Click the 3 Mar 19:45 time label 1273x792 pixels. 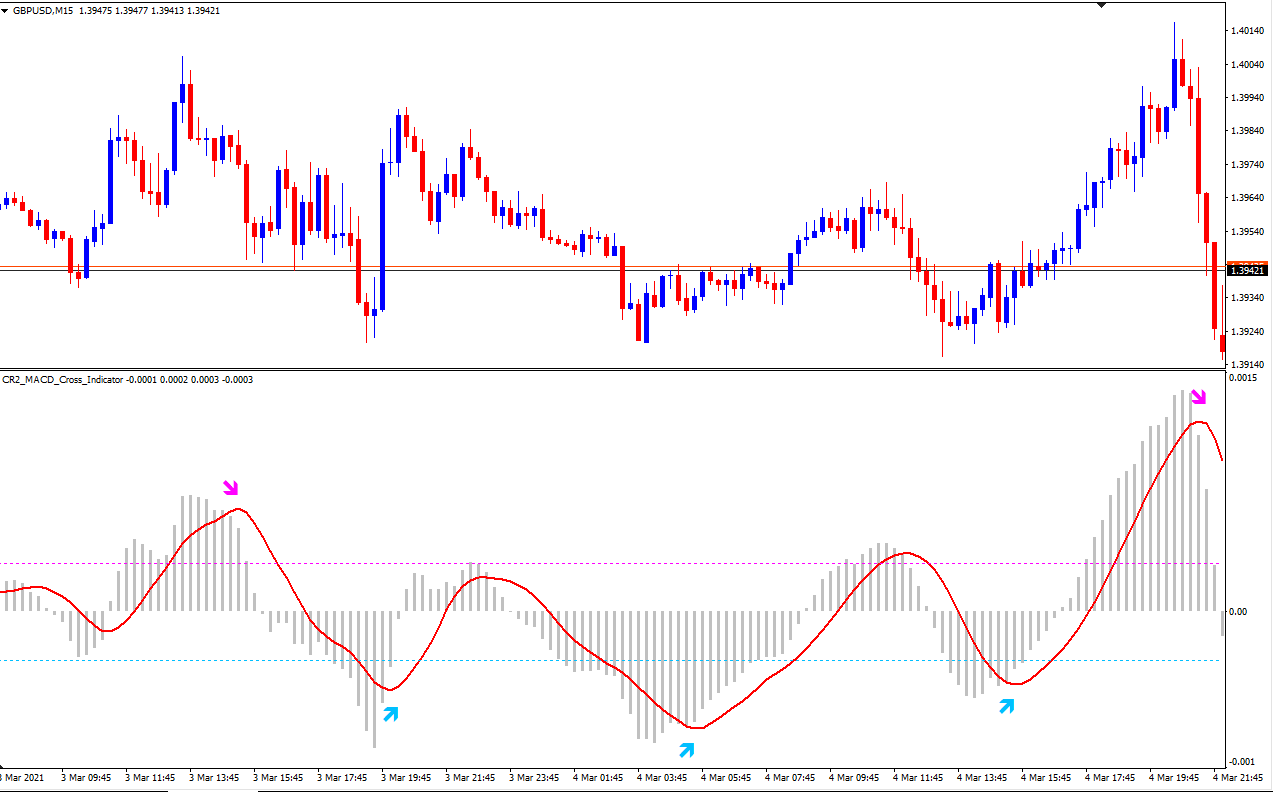pos(406,777)
